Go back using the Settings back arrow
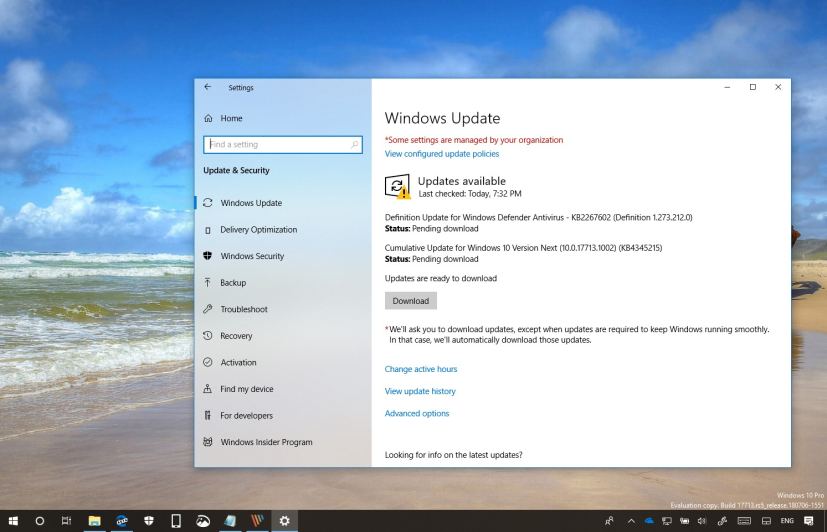The width and height of the screenshot is (827, 532). point(208,87)
